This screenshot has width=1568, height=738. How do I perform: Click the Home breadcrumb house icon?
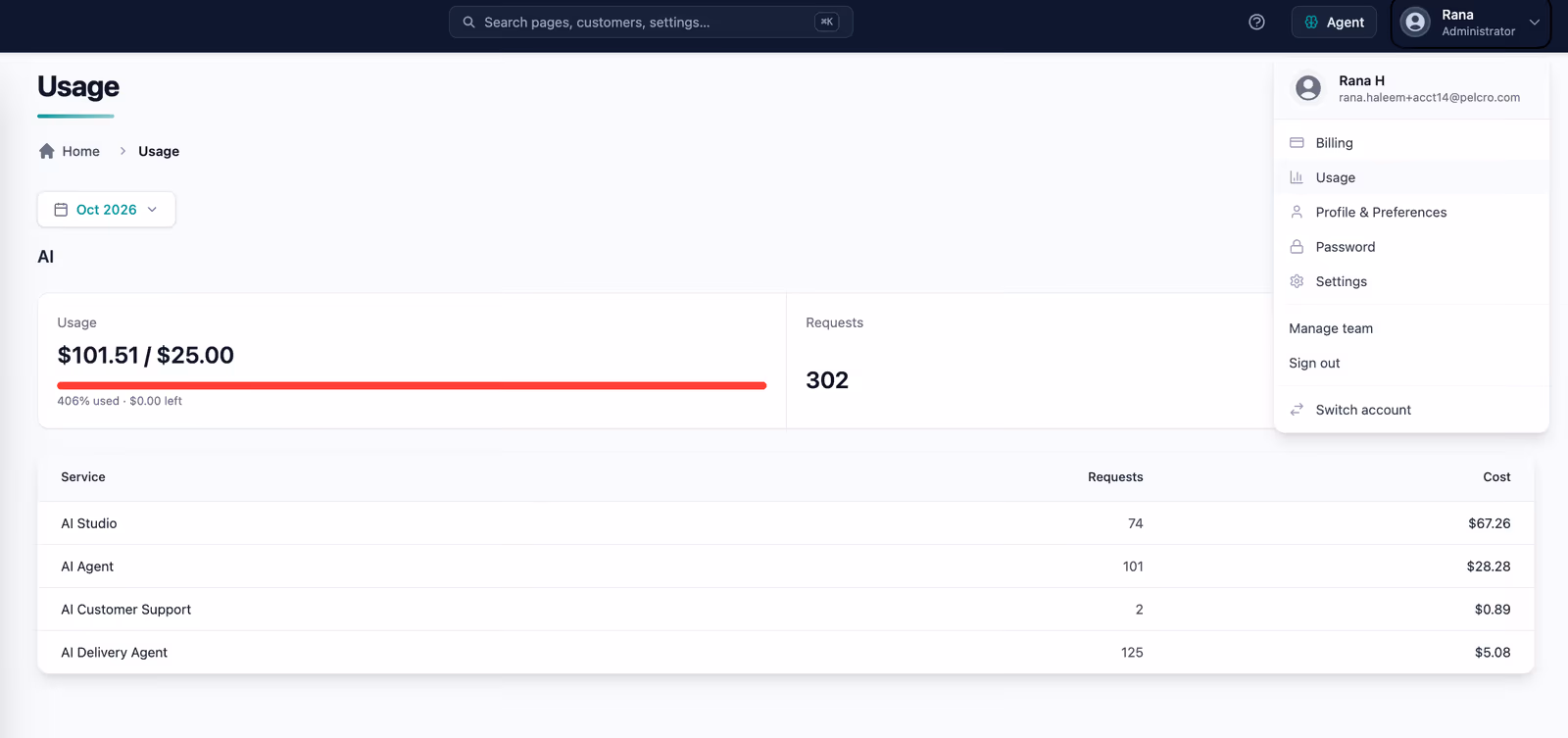[46, 151]
